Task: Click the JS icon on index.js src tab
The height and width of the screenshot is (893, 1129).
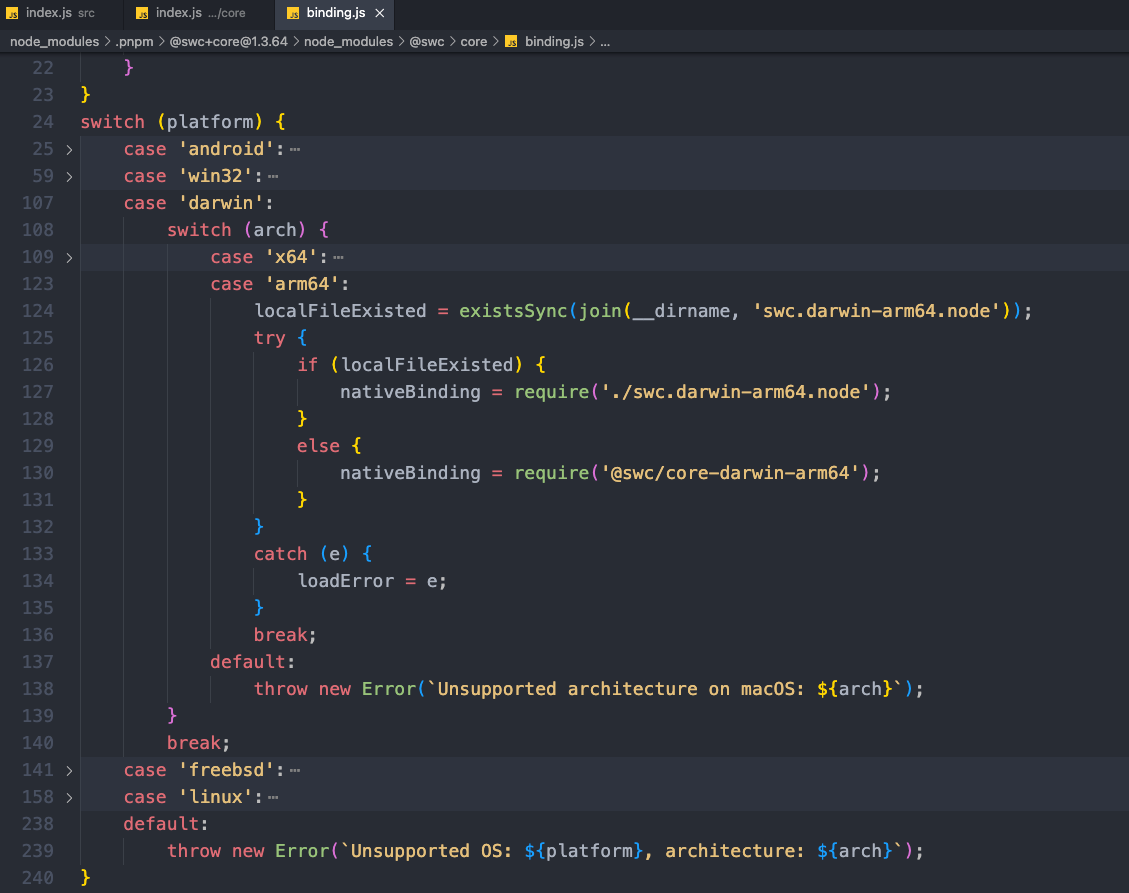Action: pyautogui.click(x=12, y=13)
